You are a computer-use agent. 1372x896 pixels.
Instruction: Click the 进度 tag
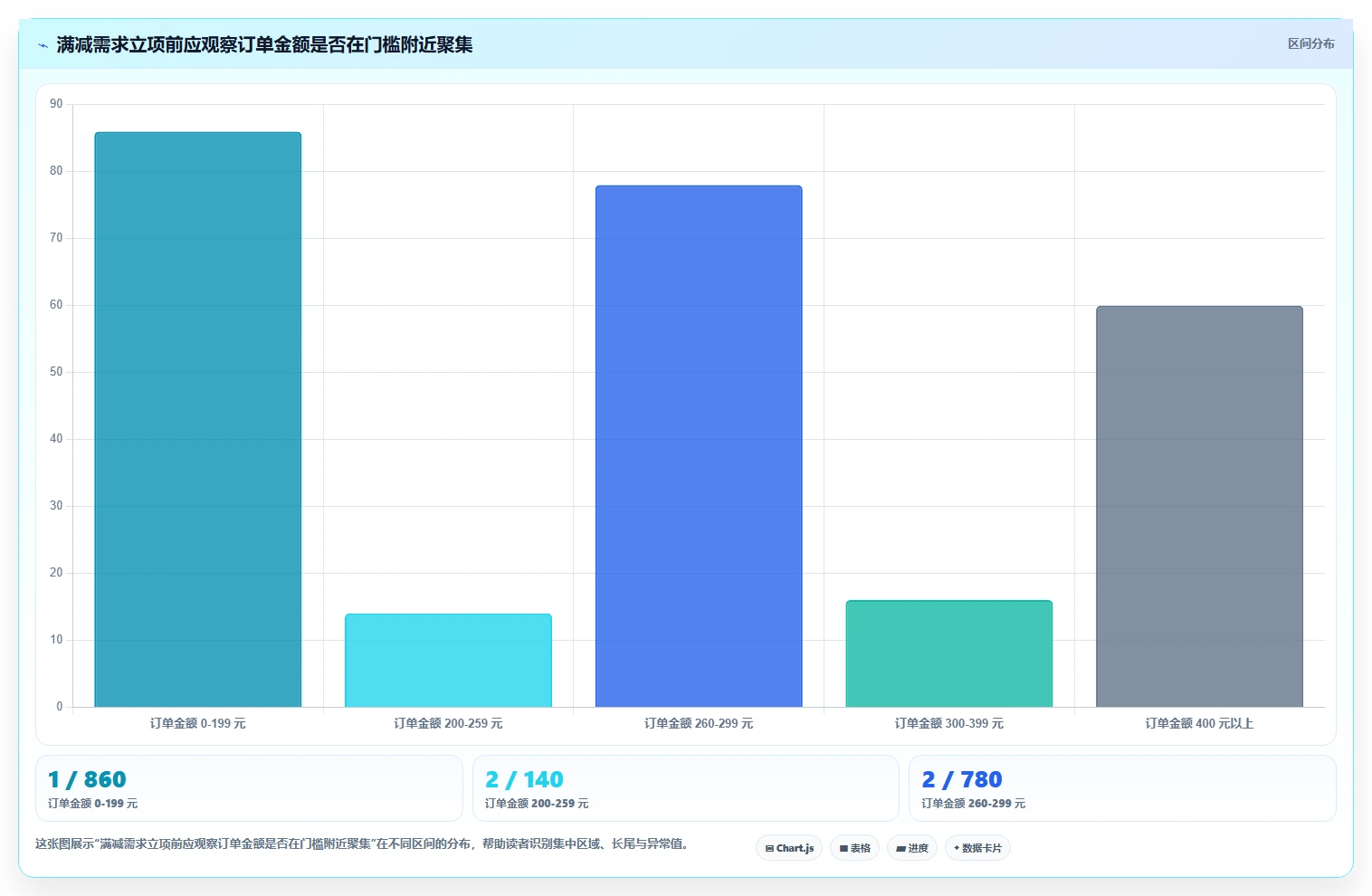tap(912, 848)
